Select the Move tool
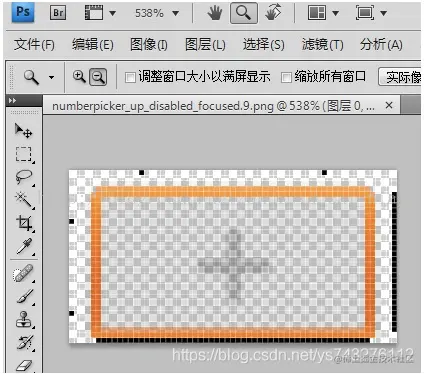 click(x=23, y=130)
